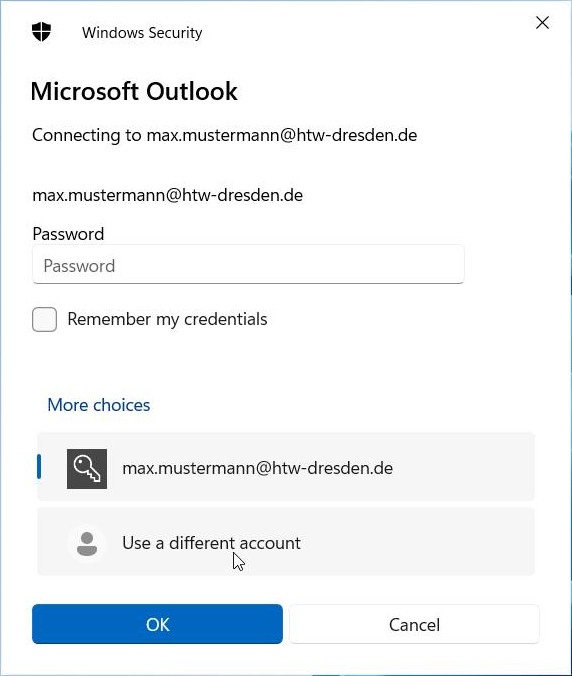Viewport: 572px width, 676px height.
Task: Close the dialog with the X icon
Action: click(x=542, y=23)
